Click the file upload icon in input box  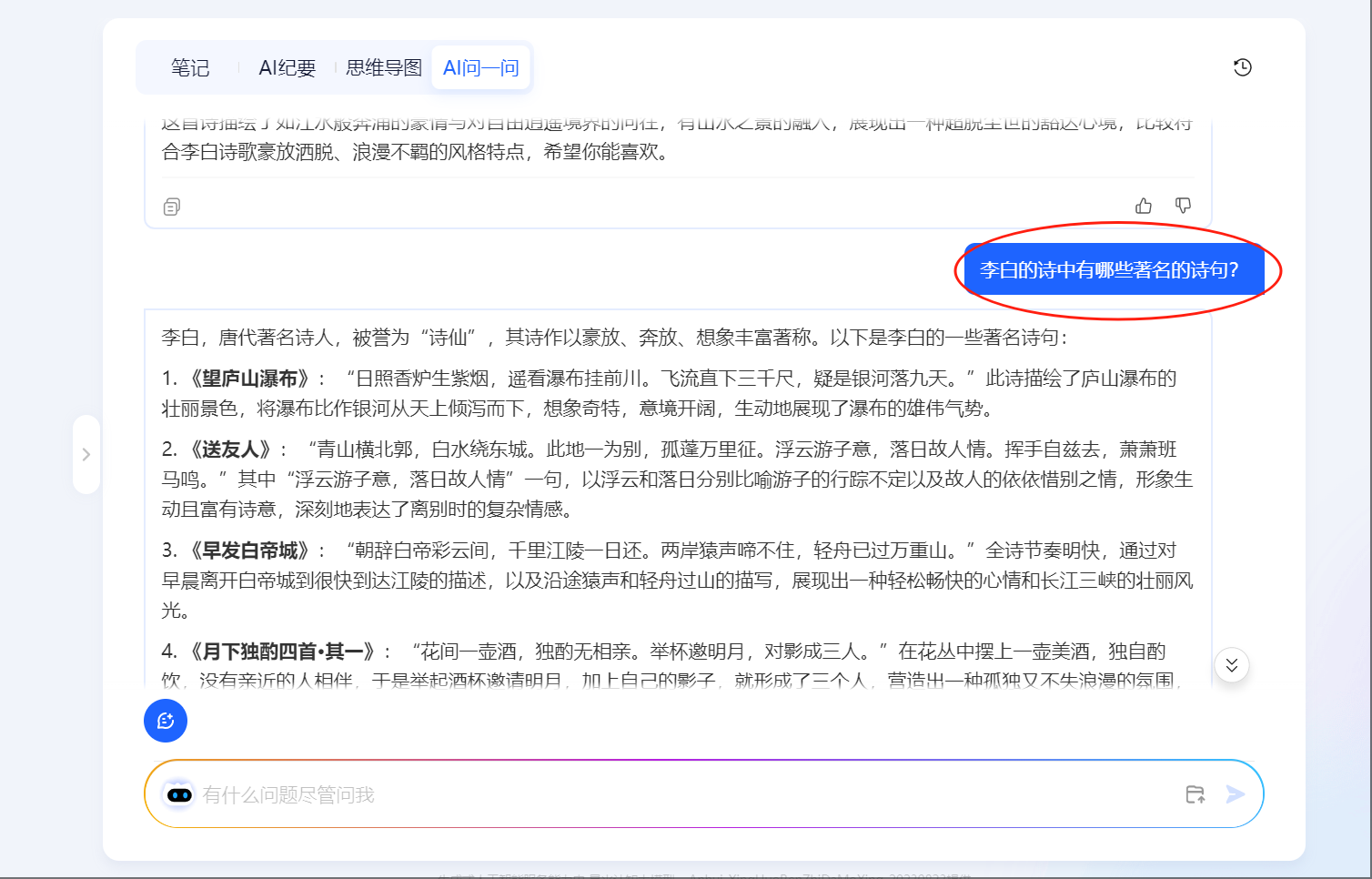point(1195,794)
